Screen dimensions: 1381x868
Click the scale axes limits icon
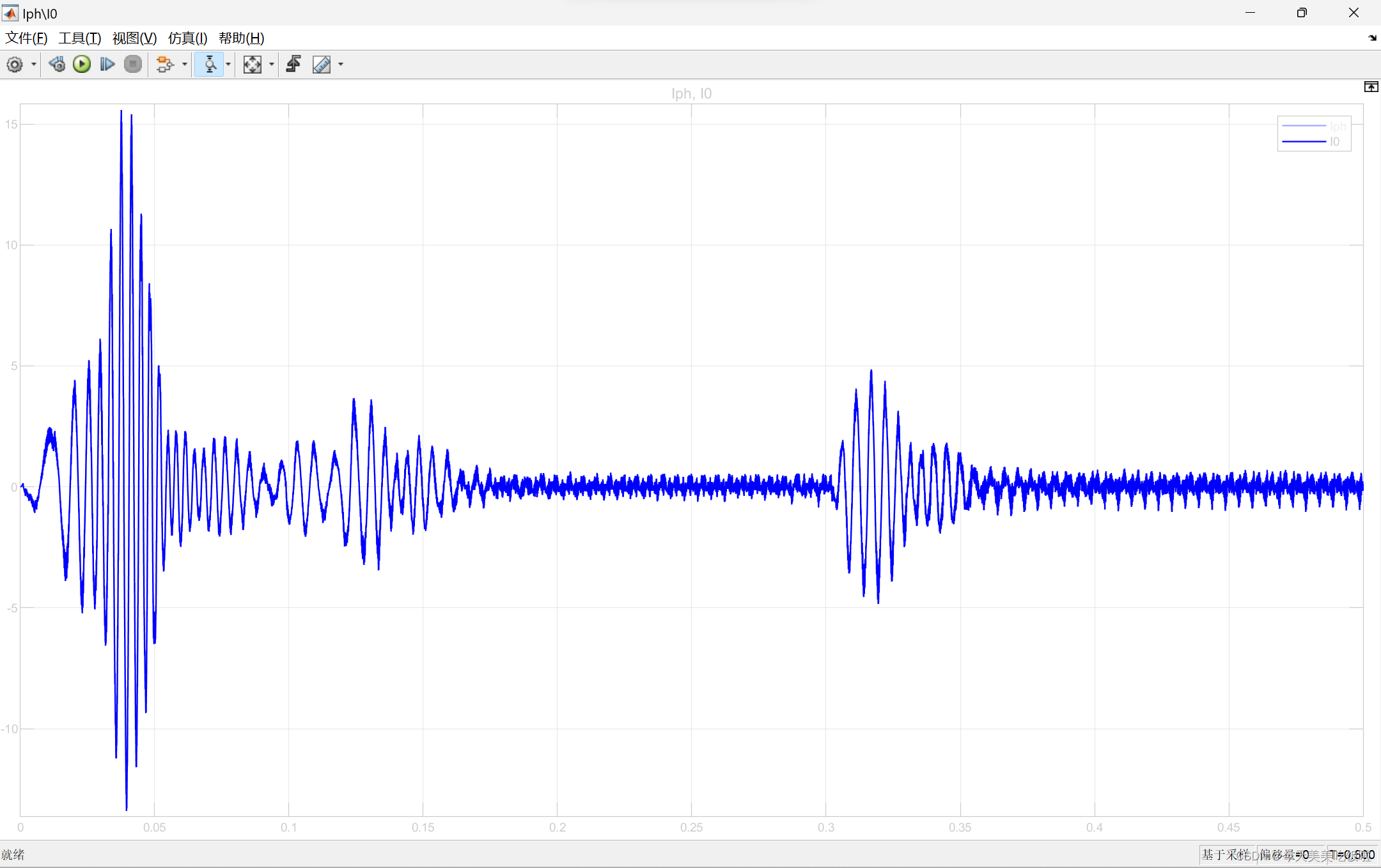[253, 65]
